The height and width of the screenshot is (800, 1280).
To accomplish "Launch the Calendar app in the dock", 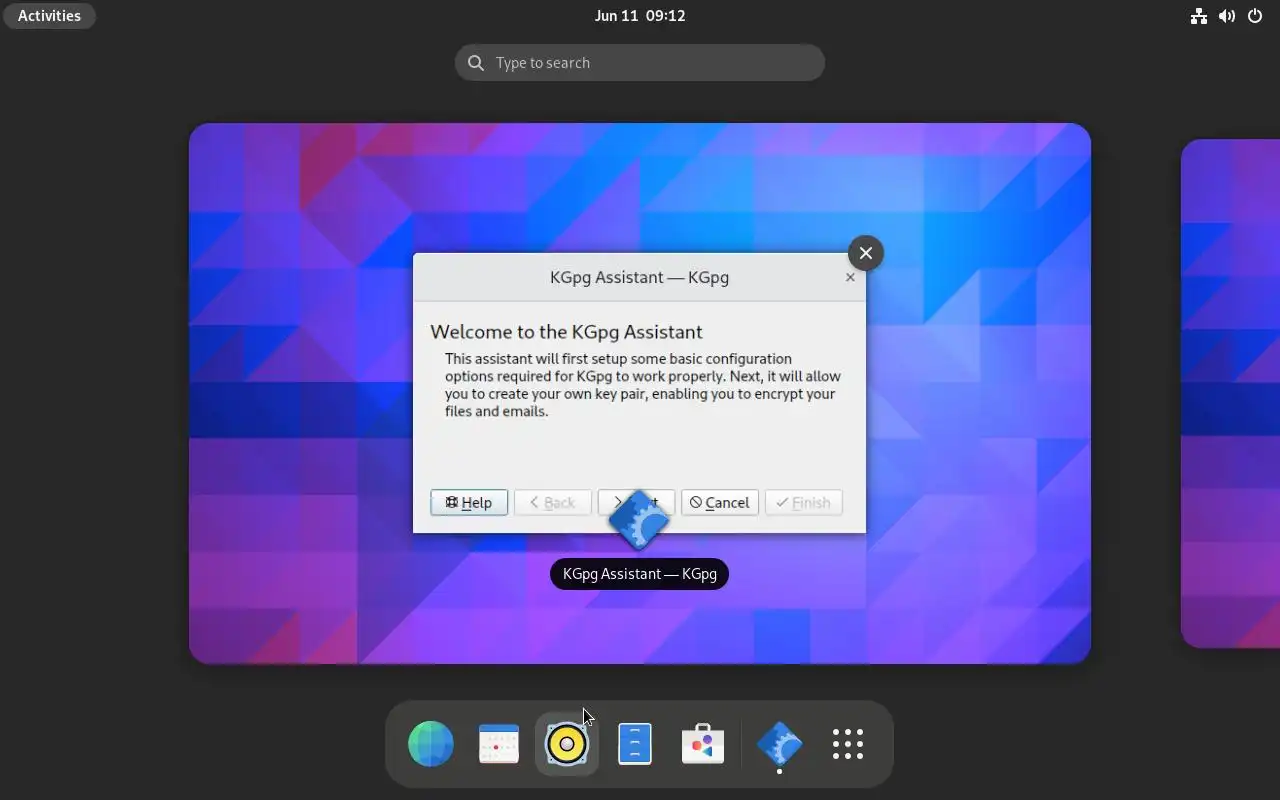I will click(499, 744).
